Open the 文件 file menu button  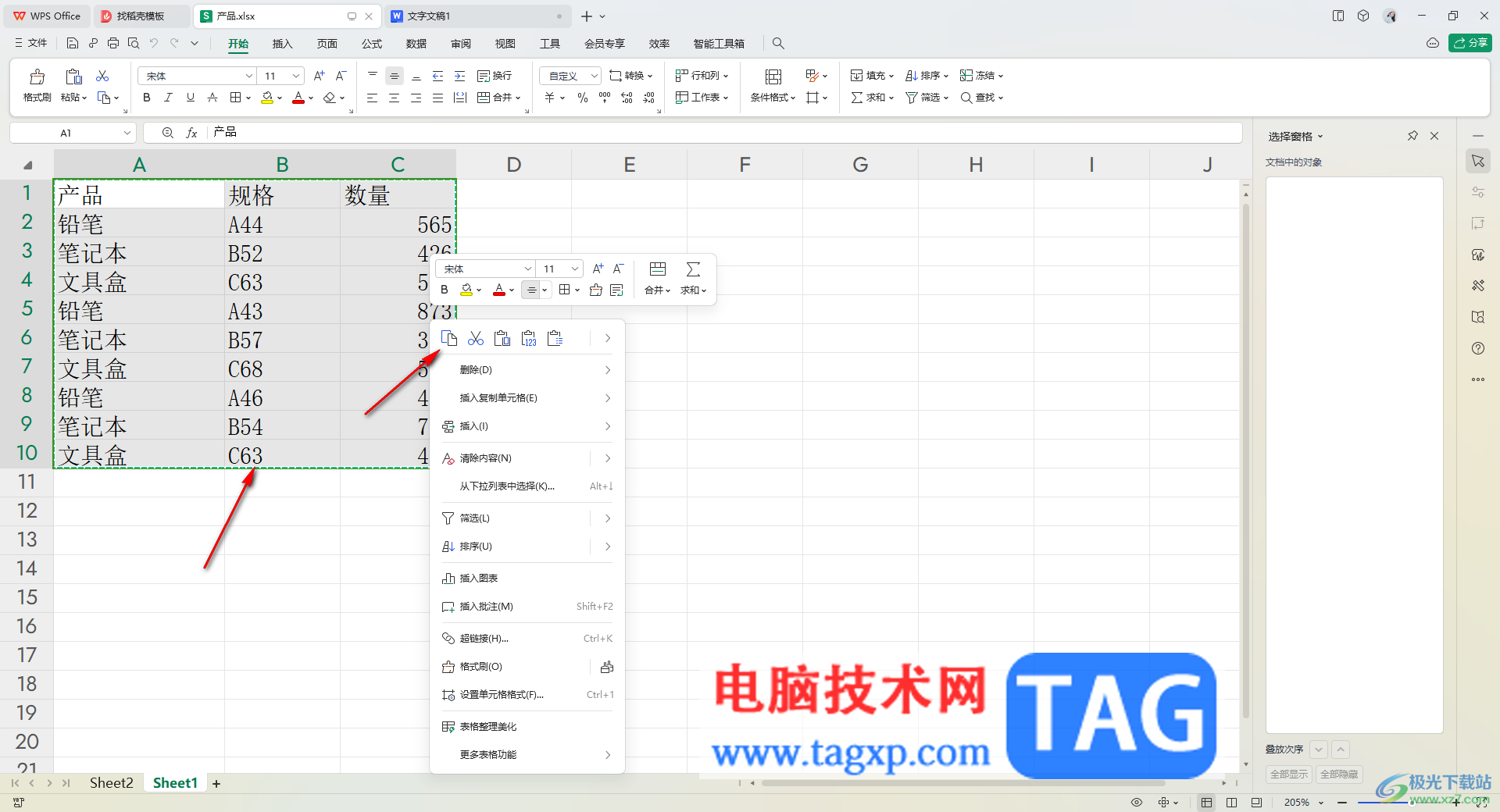coord(31,44)
